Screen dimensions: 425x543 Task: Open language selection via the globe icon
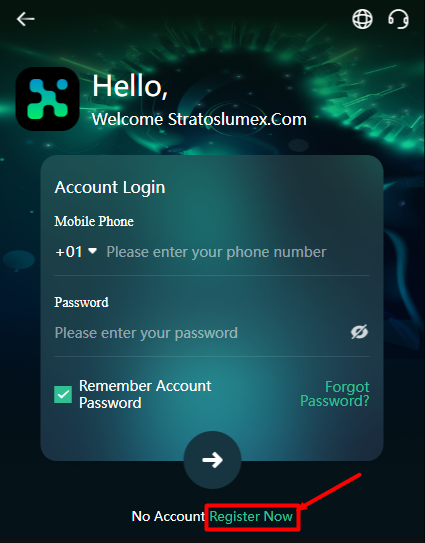(362, 19)
